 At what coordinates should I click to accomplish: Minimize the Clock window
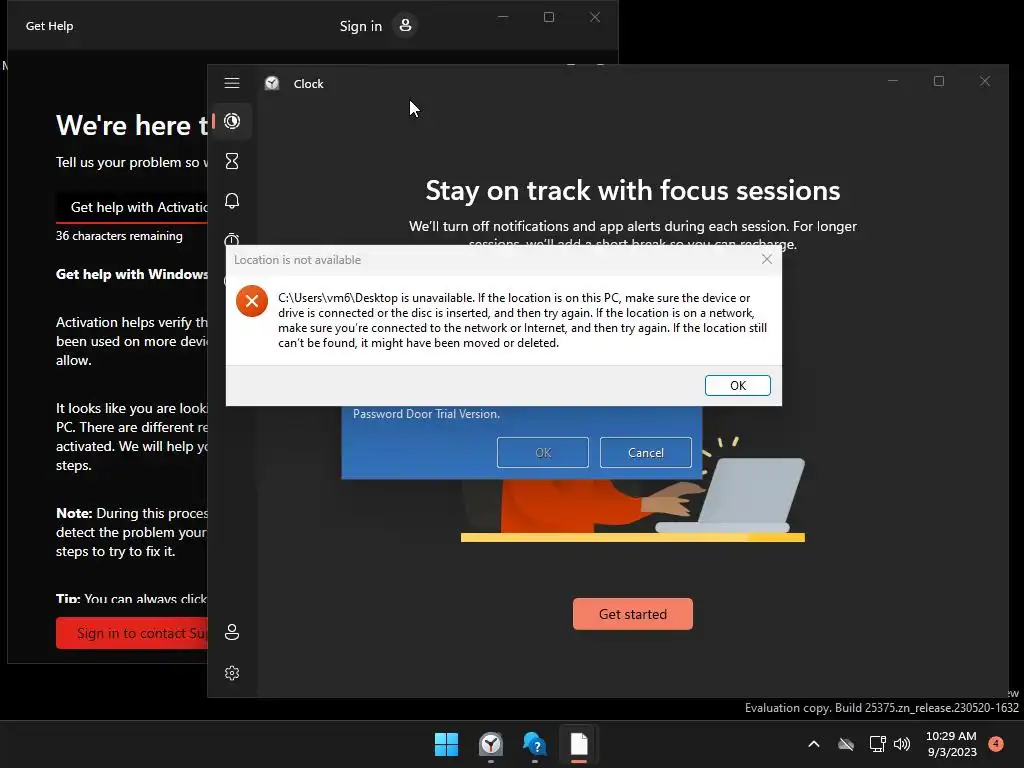893,81
